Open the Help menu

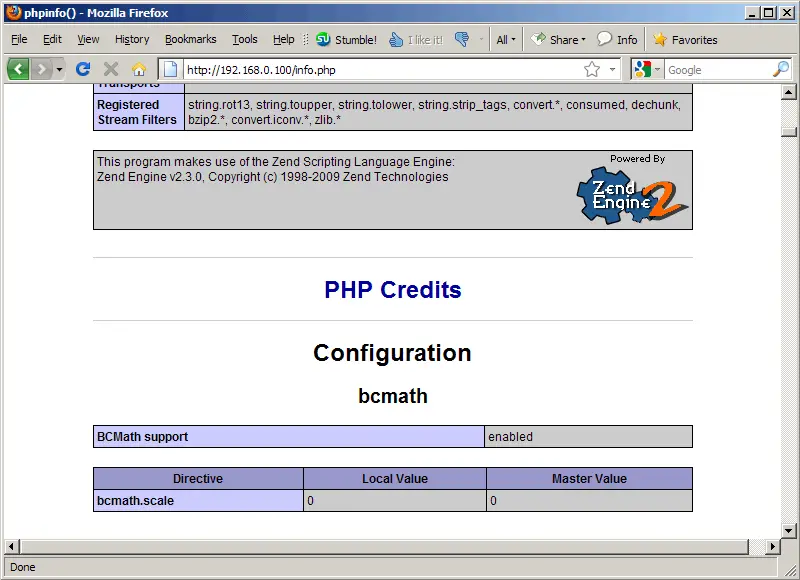pyautogui.click(x=284, y=39)
